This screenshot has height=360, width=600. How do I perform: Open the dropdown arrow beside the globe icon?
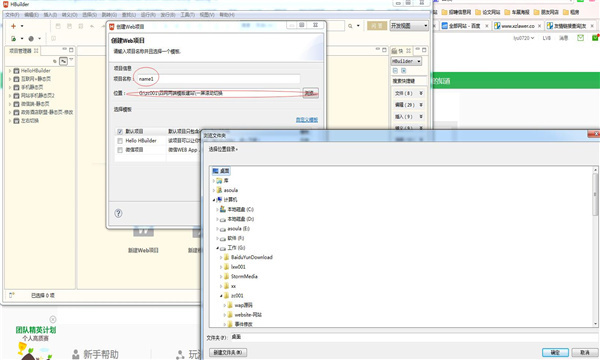39,39
